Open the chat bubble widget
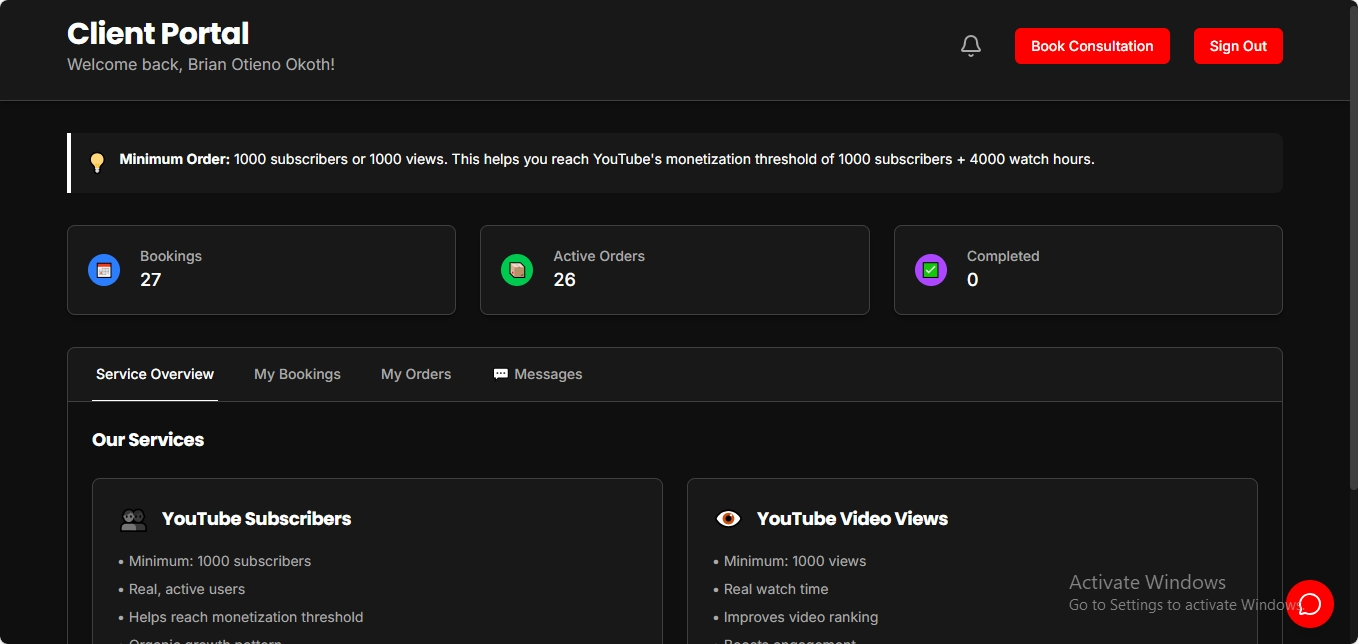This screenshot has width=1358, height=644. [x=1310, y=604]
